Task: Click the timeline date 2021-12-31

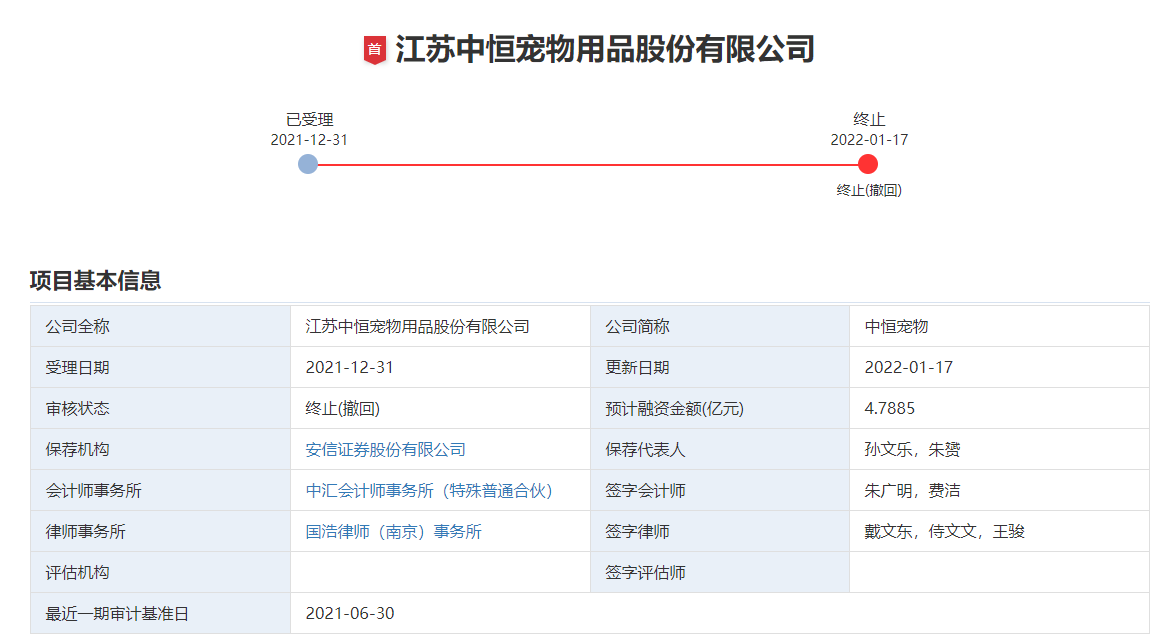Action: tap(309, 140)
